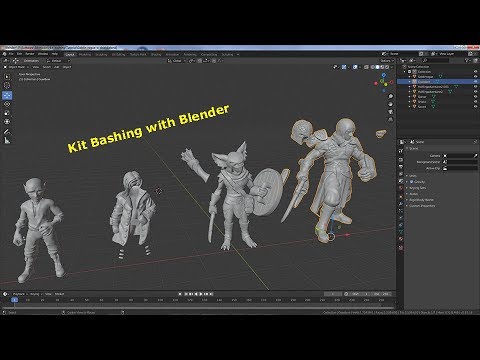The height and width of the screenshot is (360, 480).
Task: Toggle viewport X-ray mode
Action: coord(366,67)
